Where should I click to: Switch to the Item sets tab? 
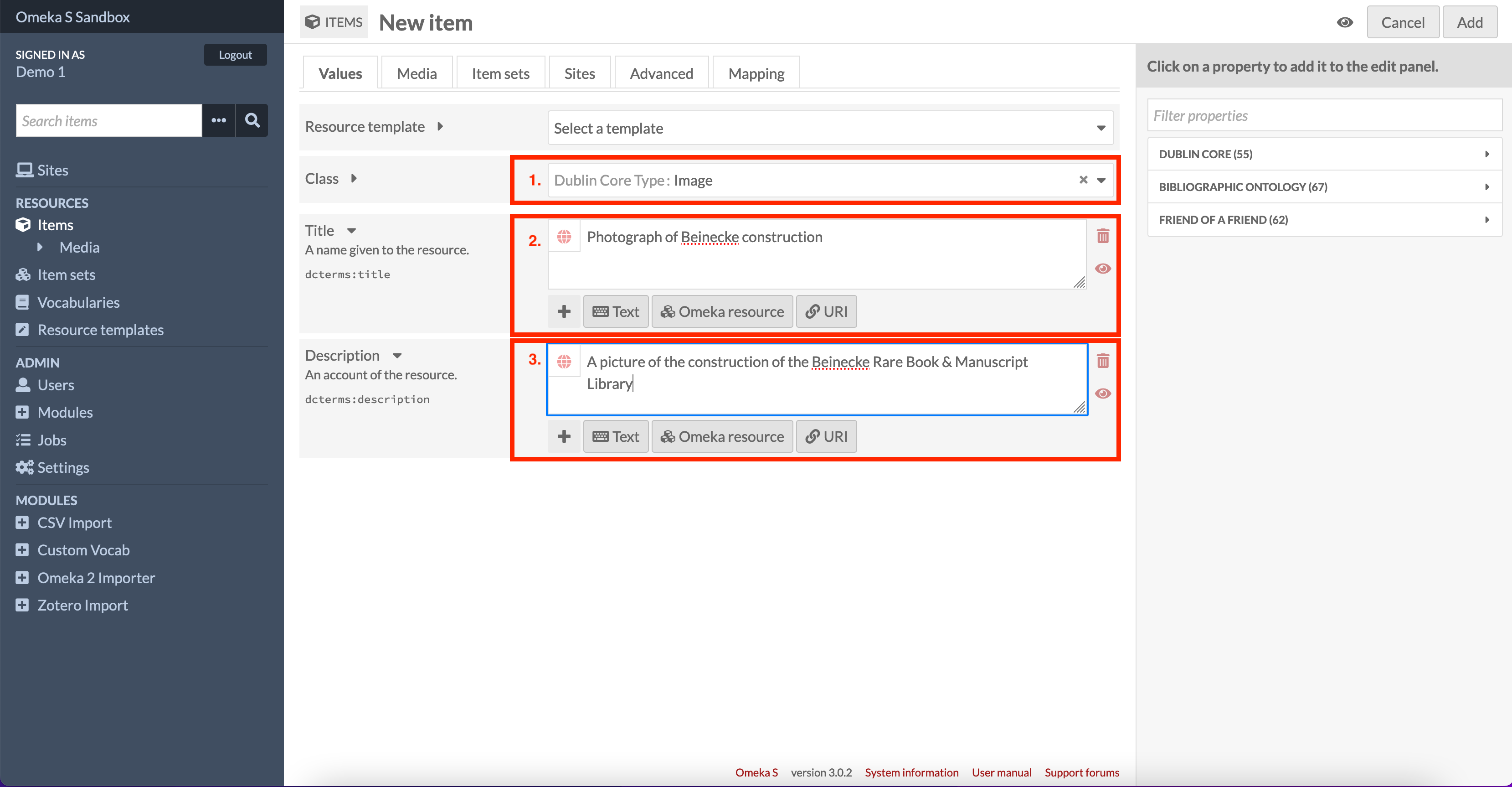pyautogui.click(x=501, y=73)
